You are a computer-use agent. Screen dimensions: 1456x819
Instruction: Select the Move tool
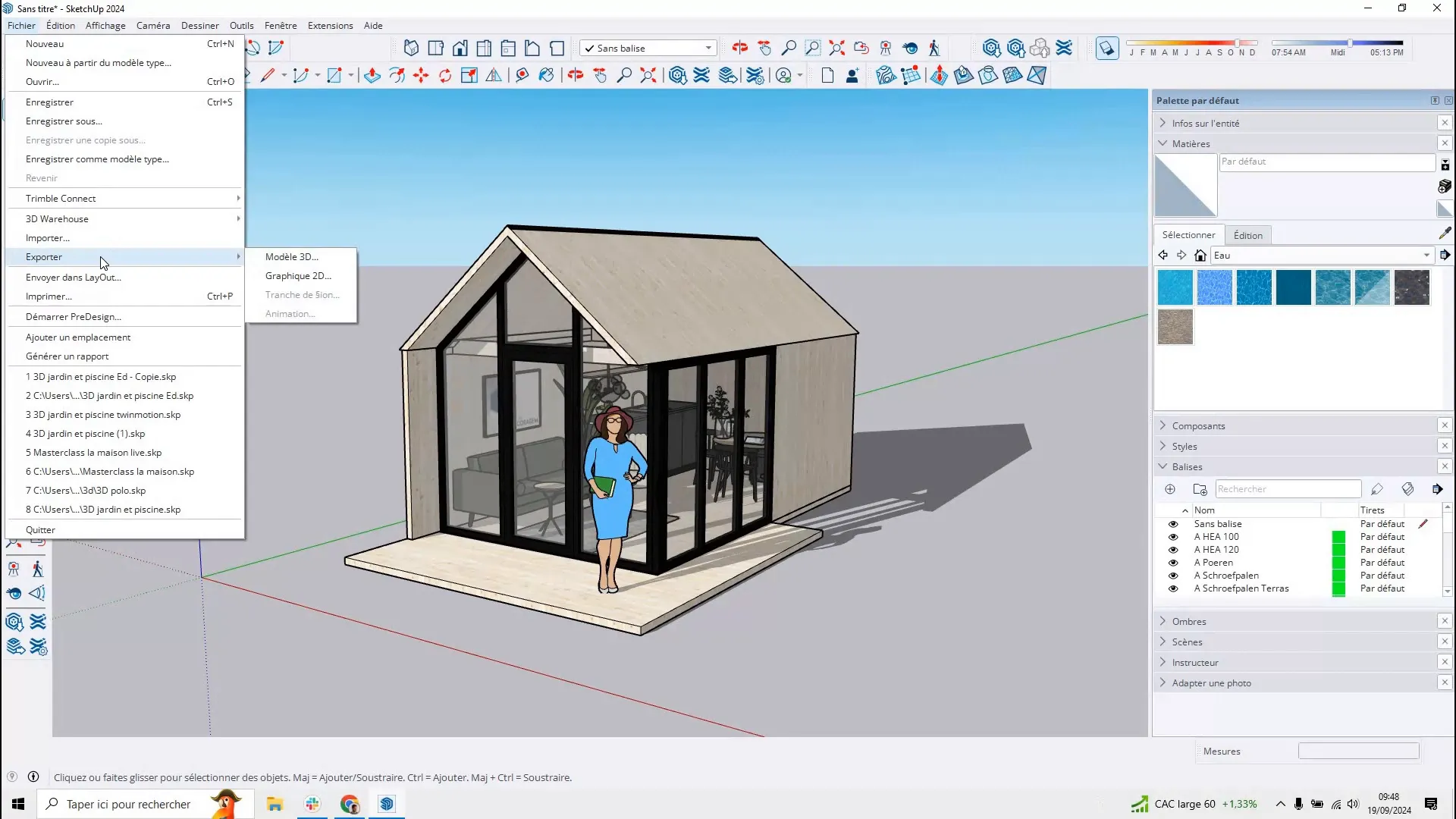click(x=421, y=75)
